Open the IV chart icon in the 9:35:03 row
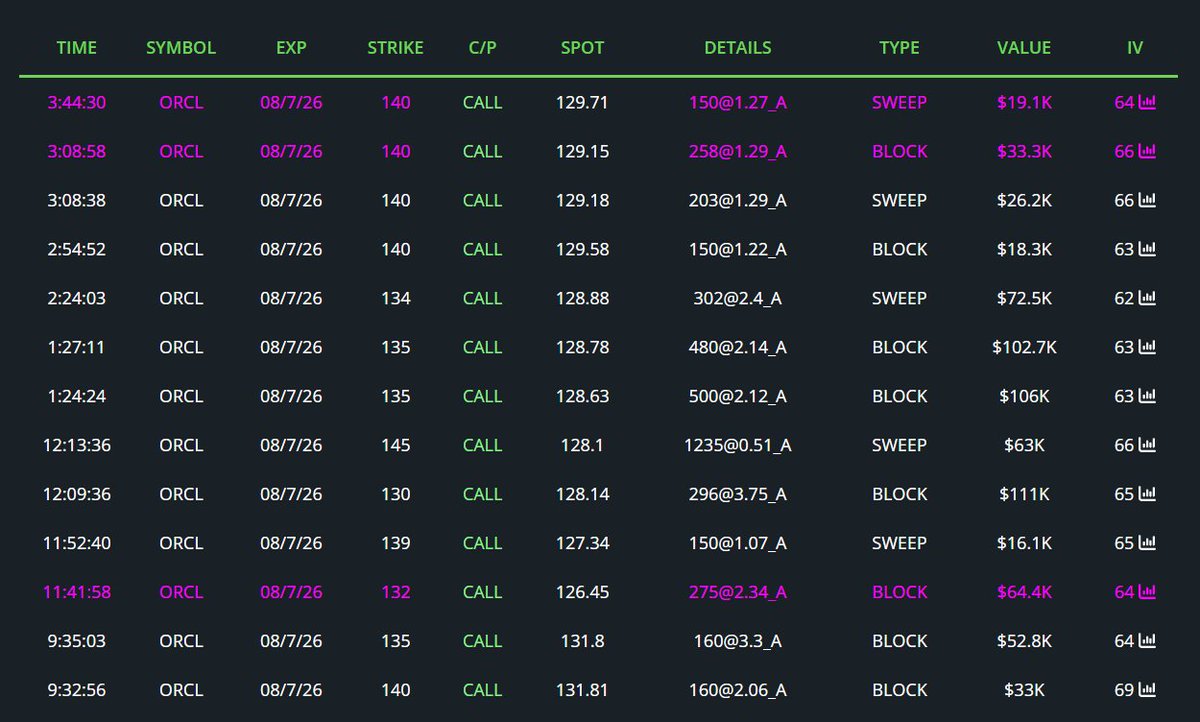The image size is (1200, 722). click(x=1147, y=641)
